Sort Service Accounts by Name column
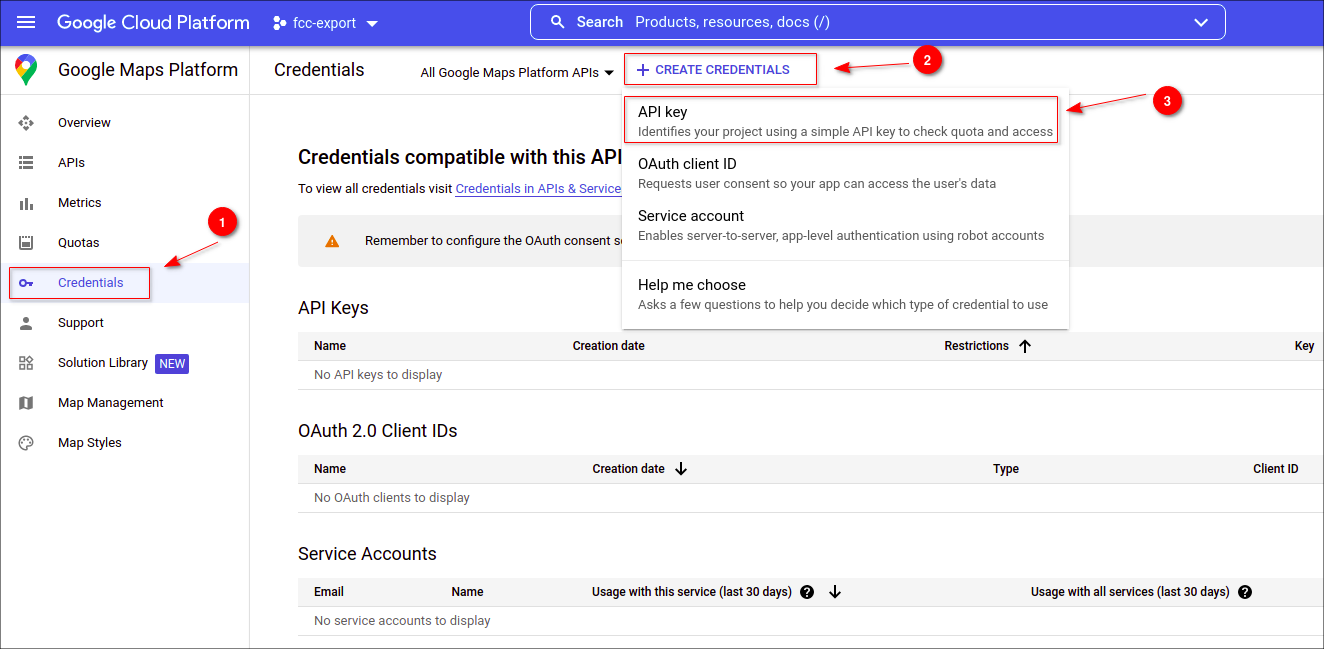Image resolution: width=1324 pixels, height=649 pixels. pos(467,592)
